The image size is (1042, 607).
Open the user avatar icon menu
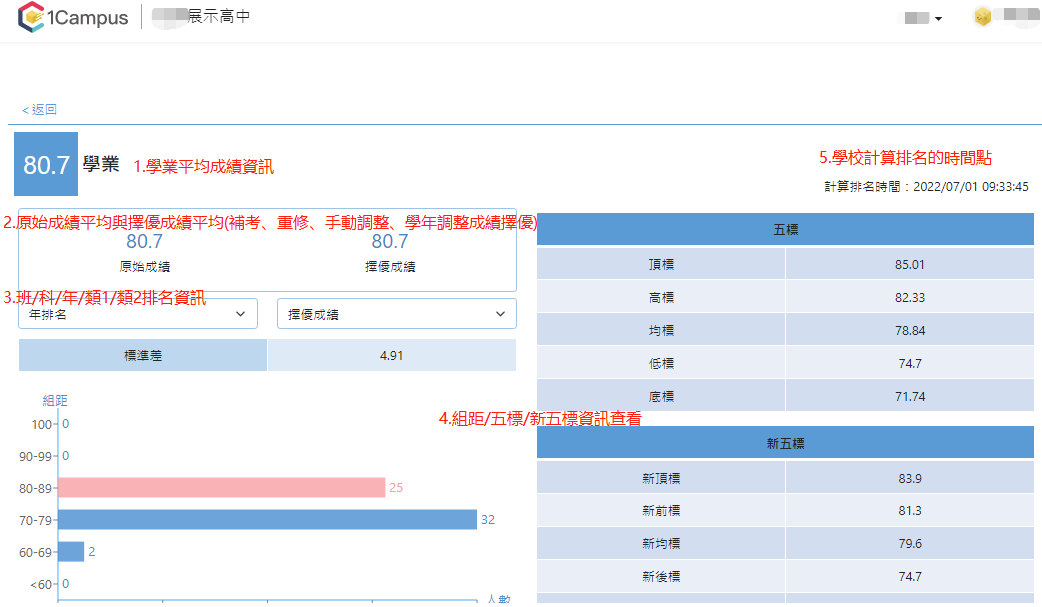(x=982, y=17)
